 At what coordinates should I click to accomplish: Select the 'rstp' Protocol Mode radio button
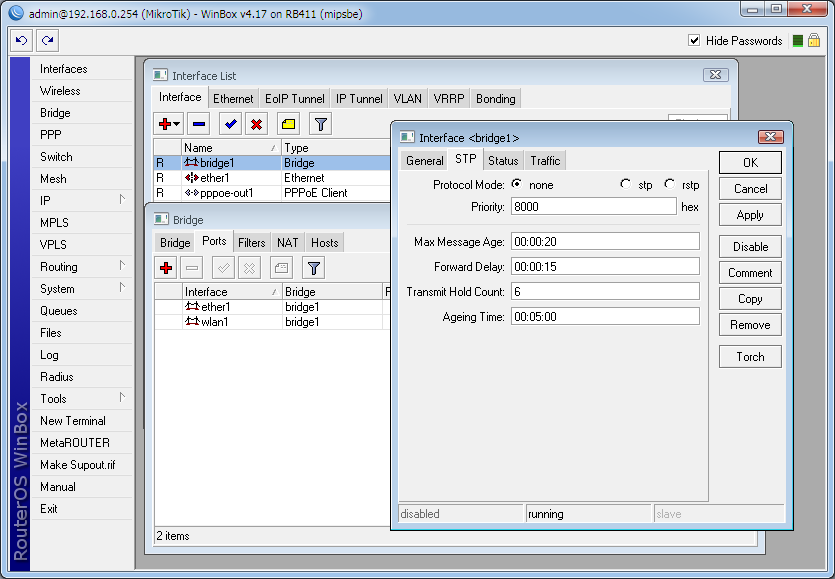coord(669,184)
